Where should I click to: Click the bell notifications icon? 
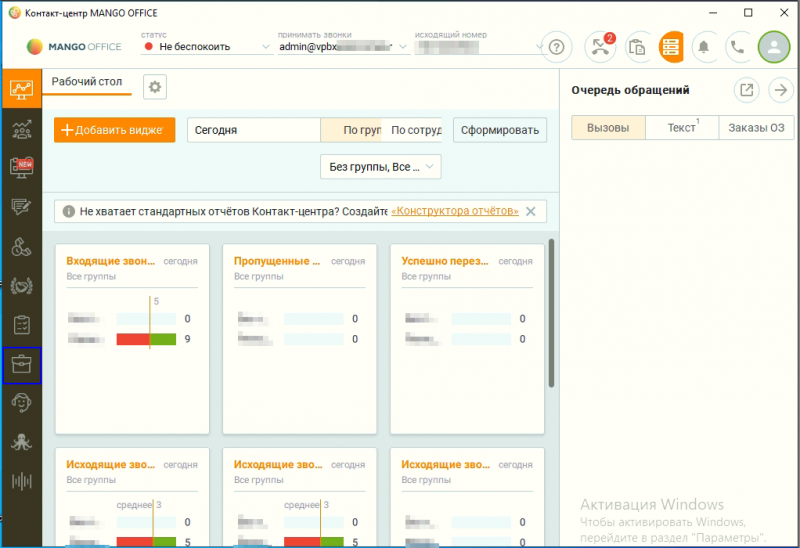tap(704, 47)
